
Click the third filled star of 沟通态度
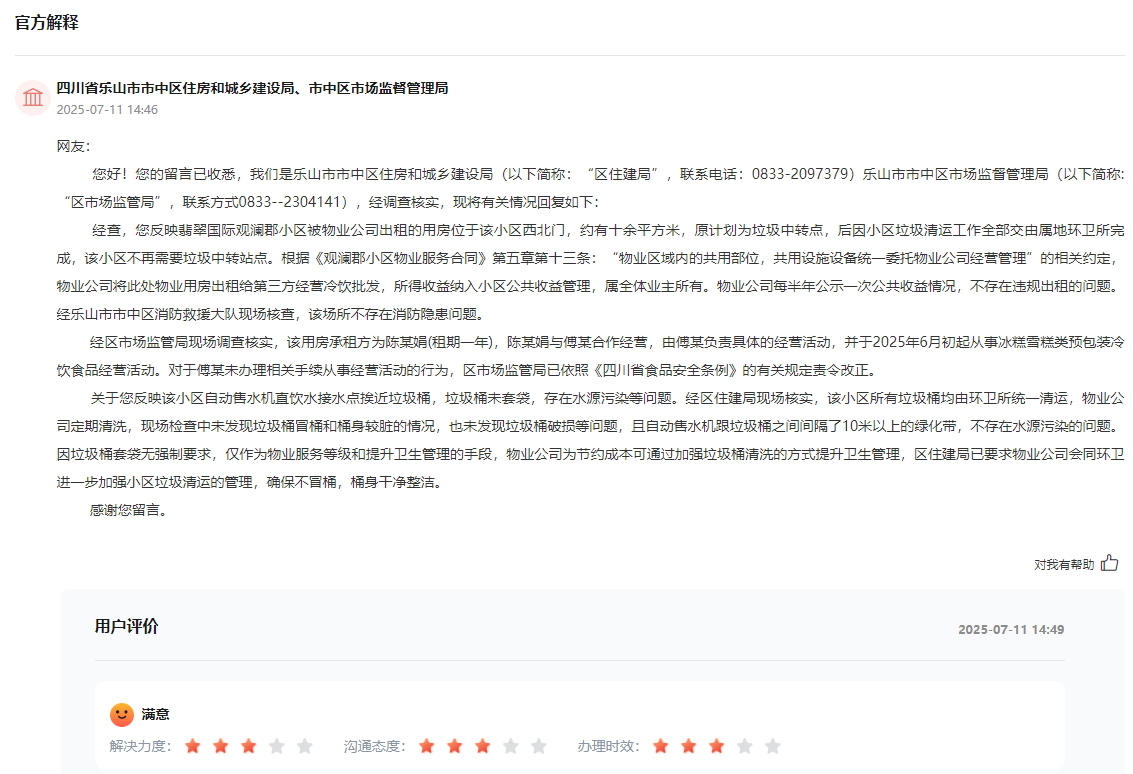click(x=482, y=745)
